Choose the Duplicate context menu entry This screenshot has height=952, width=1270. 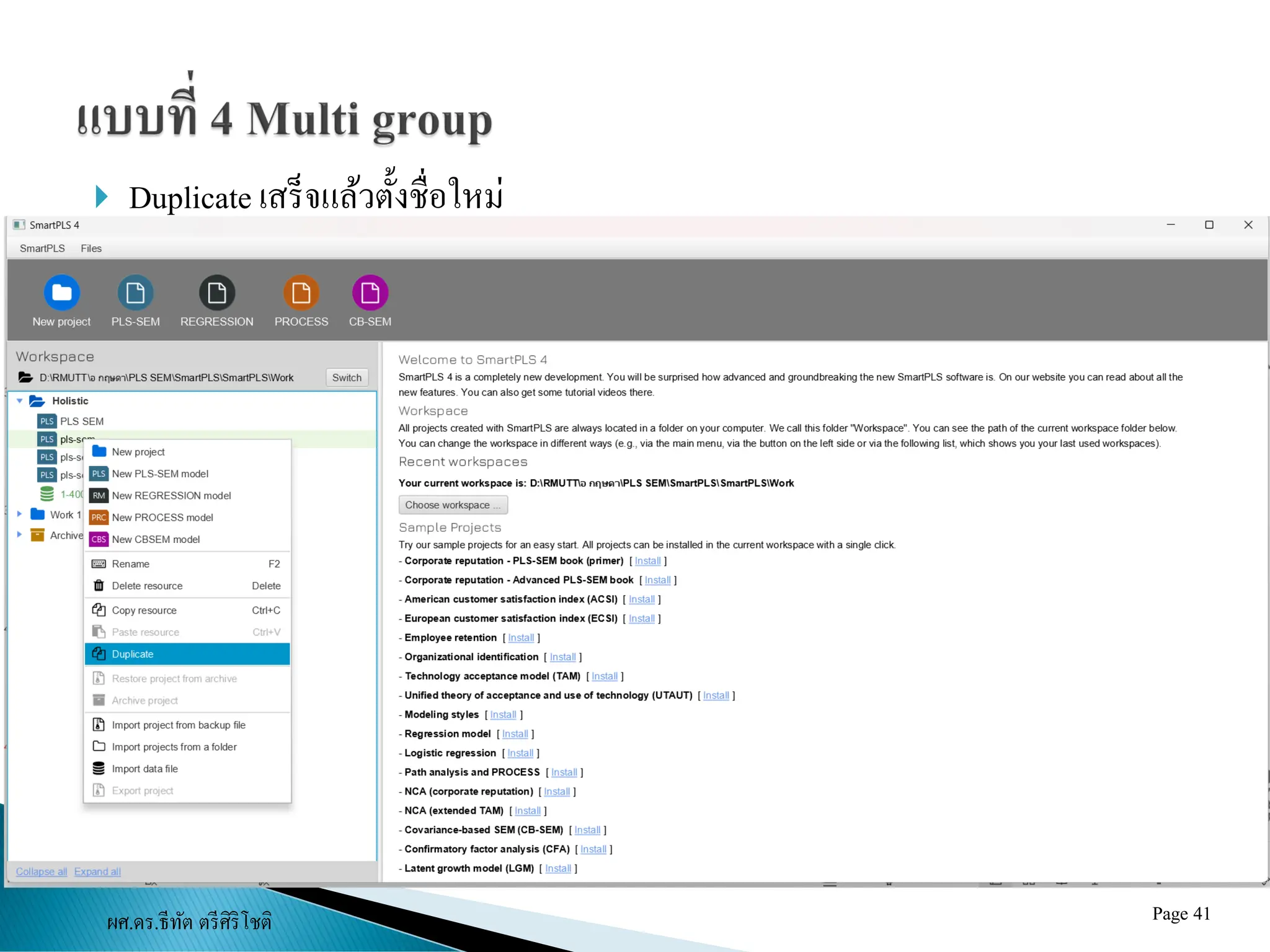pyautogui.click(x=133, y=654)
